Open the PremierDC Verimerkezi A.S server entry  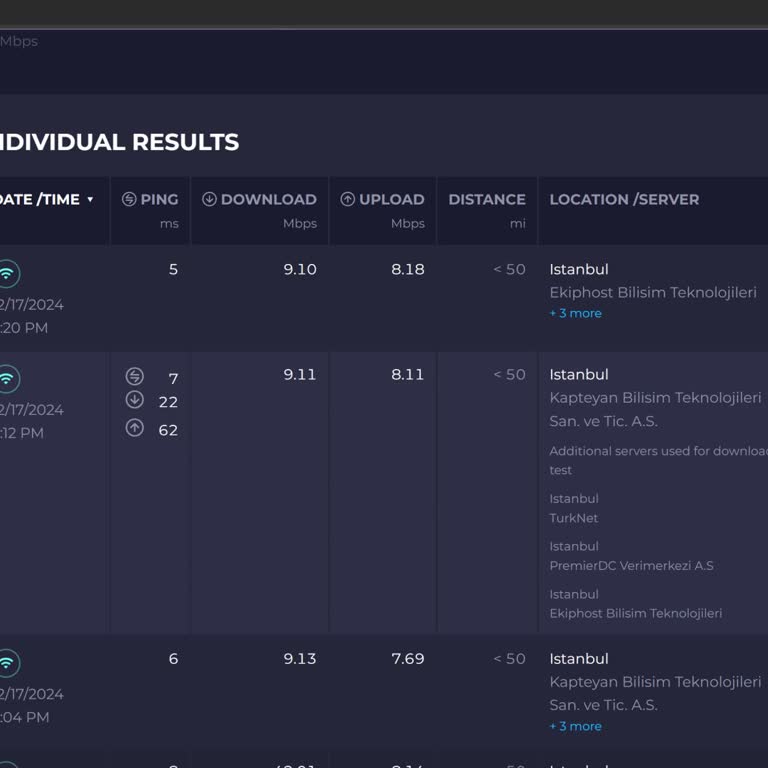coord(631,566)
